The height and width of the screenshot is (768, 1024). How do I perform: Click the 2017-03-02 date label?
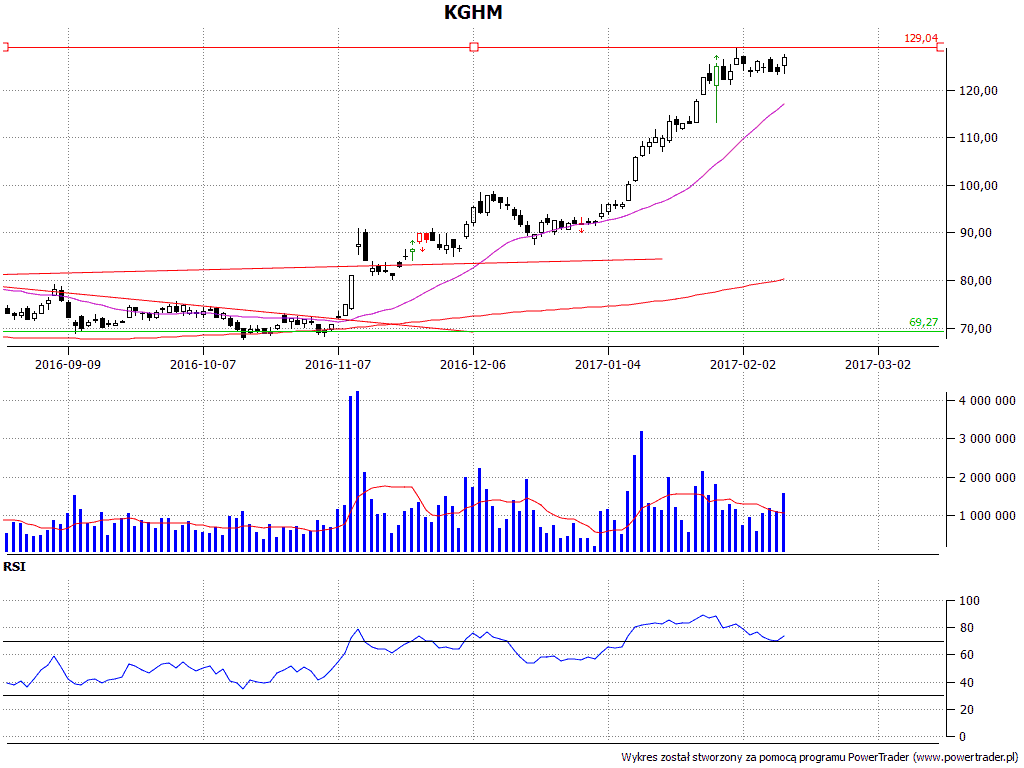[878, 365]
